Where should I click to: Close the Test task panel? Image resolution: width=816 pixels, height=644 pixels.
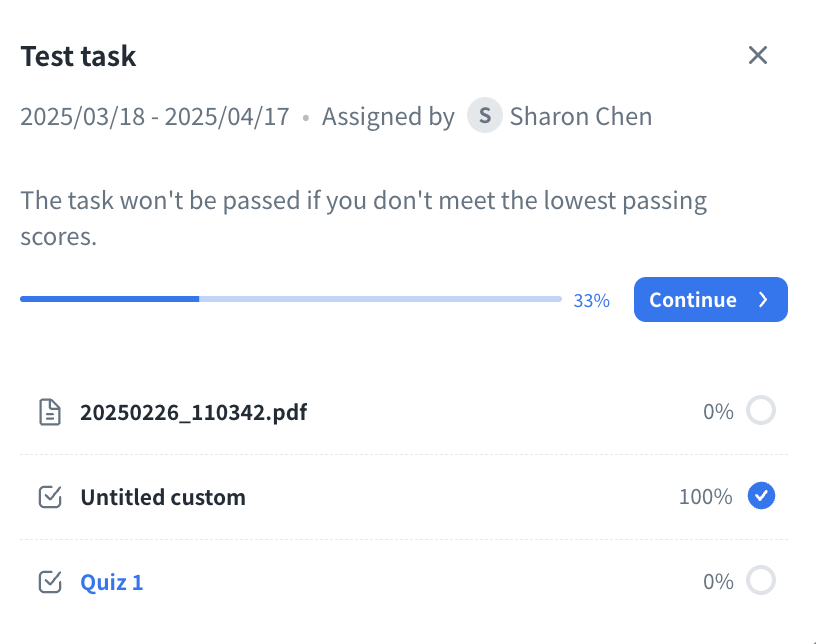pyautogui.click(x=758, y=55)
